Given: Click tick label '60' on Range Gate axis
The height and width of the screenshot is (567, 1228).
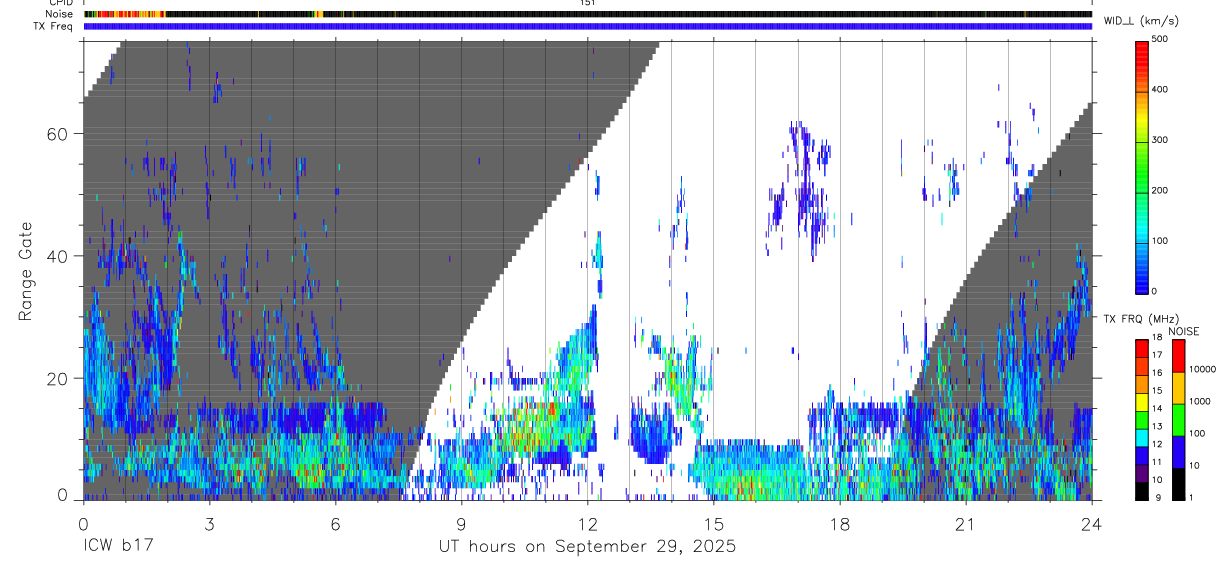Looking at the screenshot, I should pos(57,134).
